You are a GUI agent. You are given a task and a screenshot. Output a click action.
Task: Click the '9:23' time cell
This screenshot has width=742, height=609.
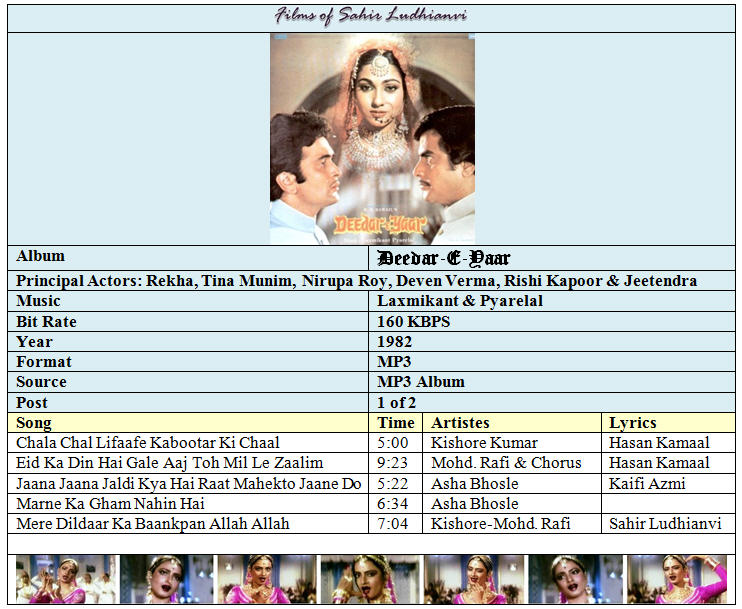[x=396, y=463]
